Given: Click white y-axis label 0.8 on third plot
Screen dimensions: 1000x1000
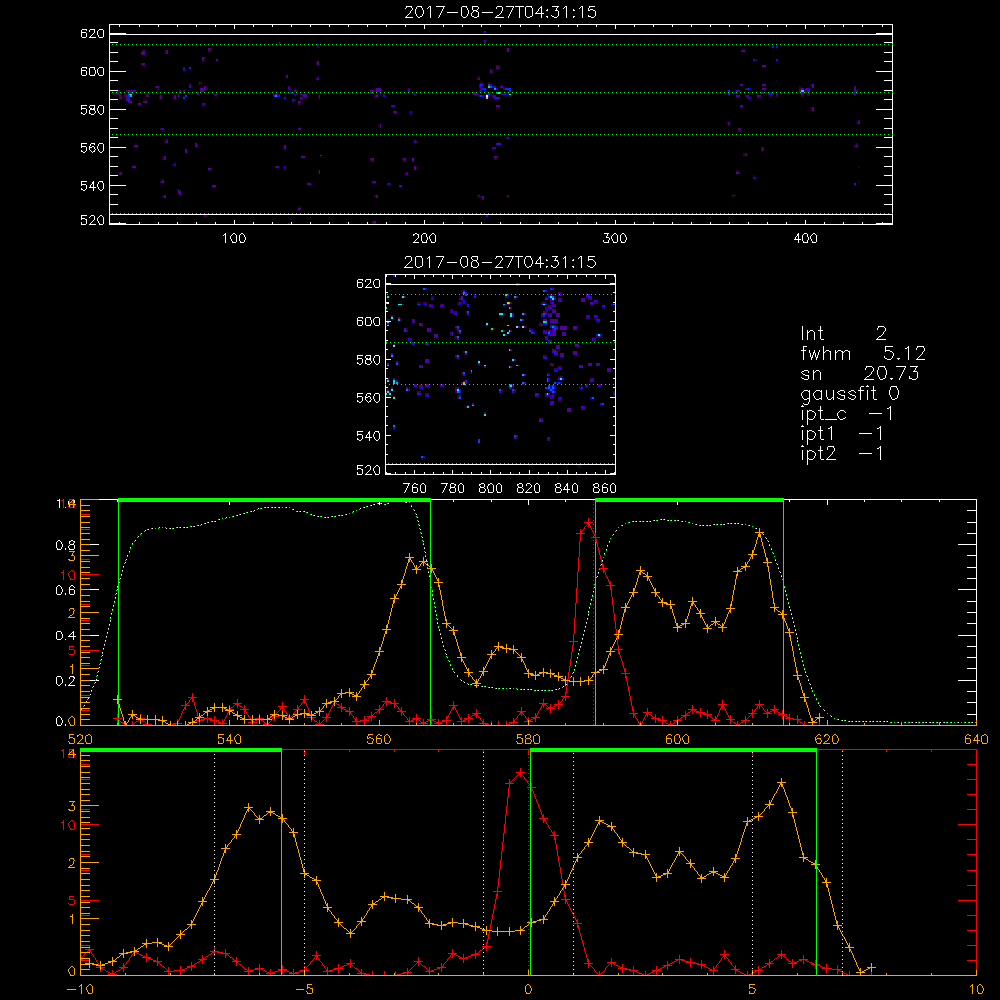Looking at the screenshot, I should (x=66, y=545).
